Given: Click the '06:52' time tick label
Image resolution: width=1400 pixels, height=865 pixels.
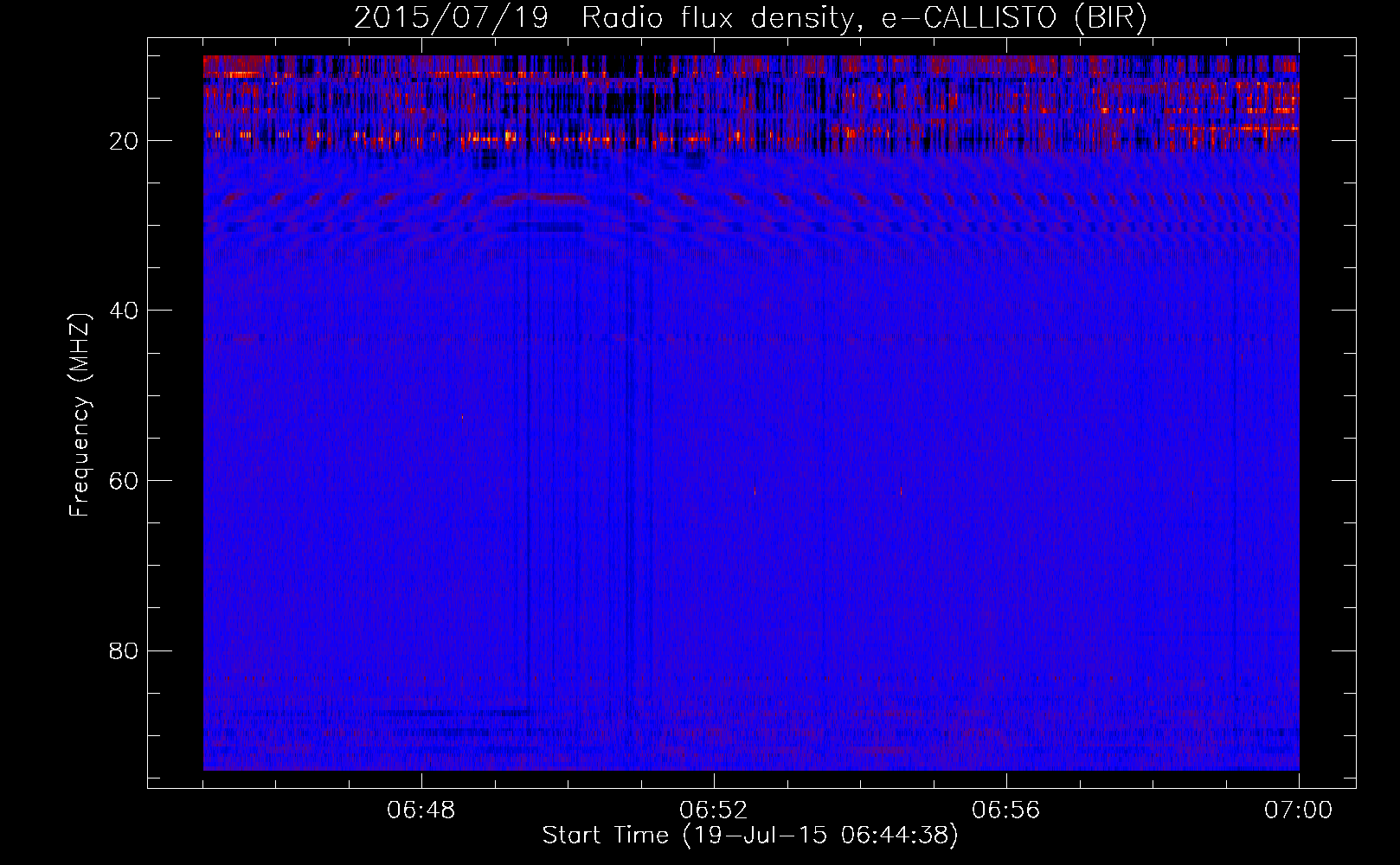Looking at the screenshot, I should pyautogui.click(x=714, y=811).
